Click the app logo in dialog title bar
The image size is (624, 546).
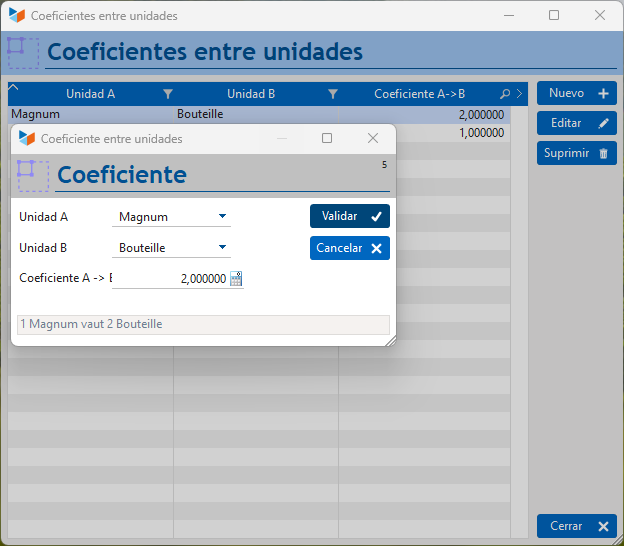[27, 138]
